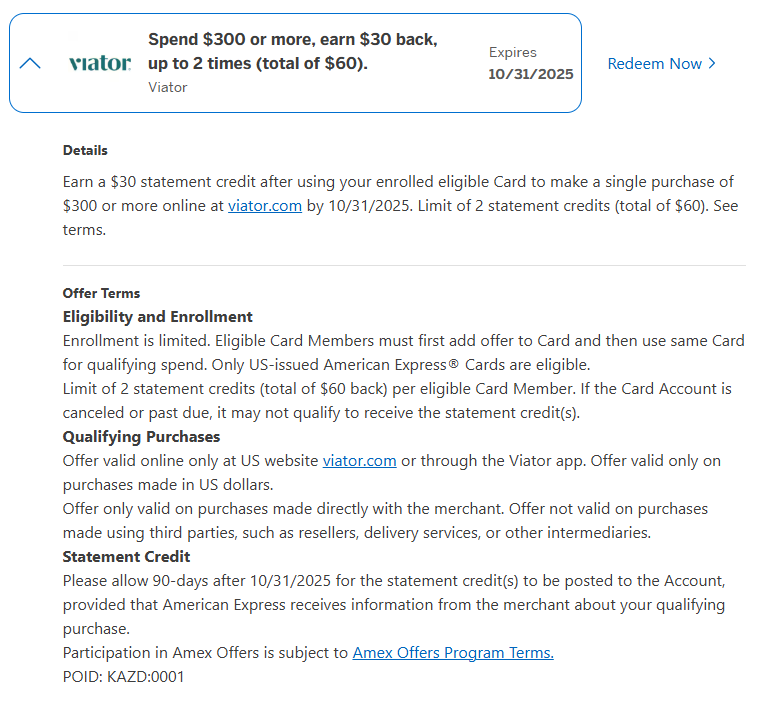This screenshot has height=709, width=759.
Task: Click the Offer Terms heading
Action: click(101, 293)
